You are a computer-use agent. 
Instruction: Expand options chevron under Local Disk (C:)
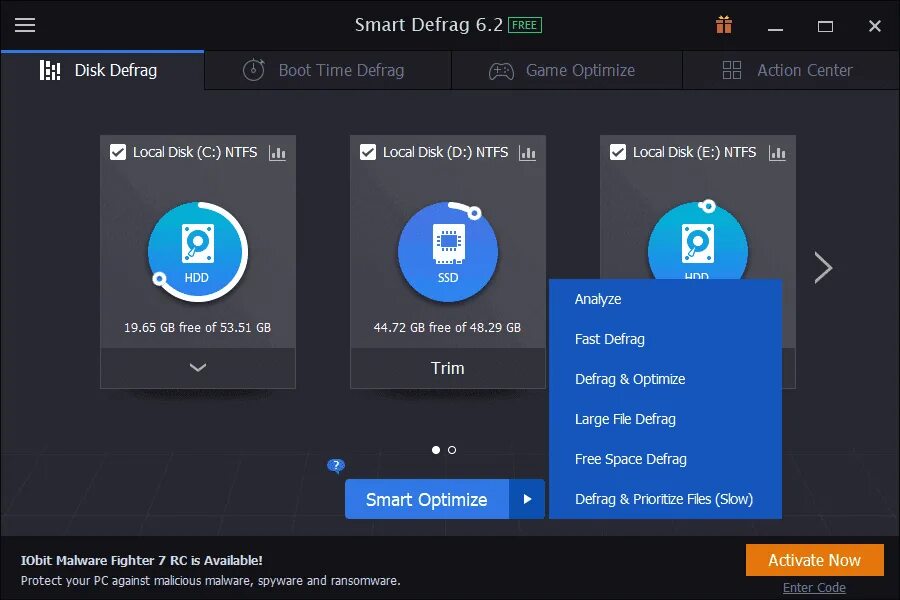(198, 368)
